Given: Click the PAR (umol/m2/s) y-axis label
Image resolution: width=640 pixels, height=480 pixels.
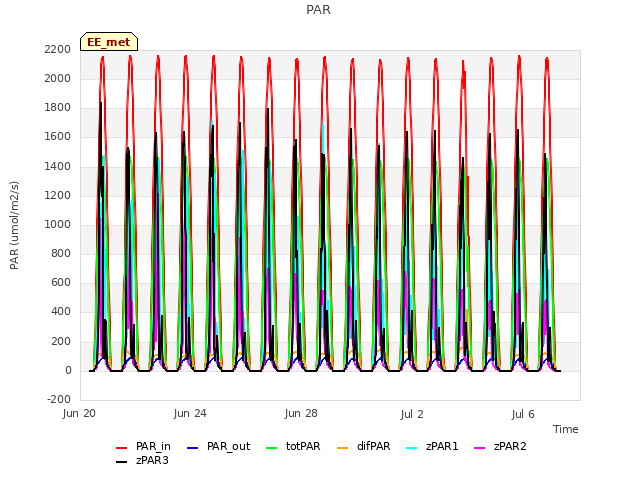Looking at the screenshot, I should (x=14, y=225).
